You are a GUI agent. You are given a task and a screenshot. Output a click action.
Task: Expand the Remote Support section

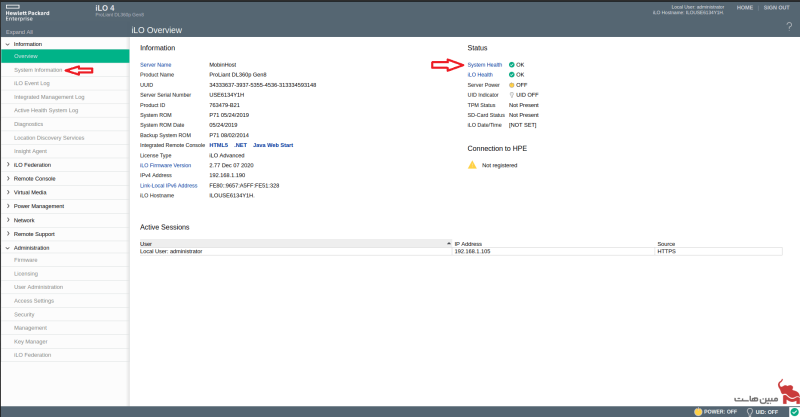pyautogui.click(x=8, y=234)
